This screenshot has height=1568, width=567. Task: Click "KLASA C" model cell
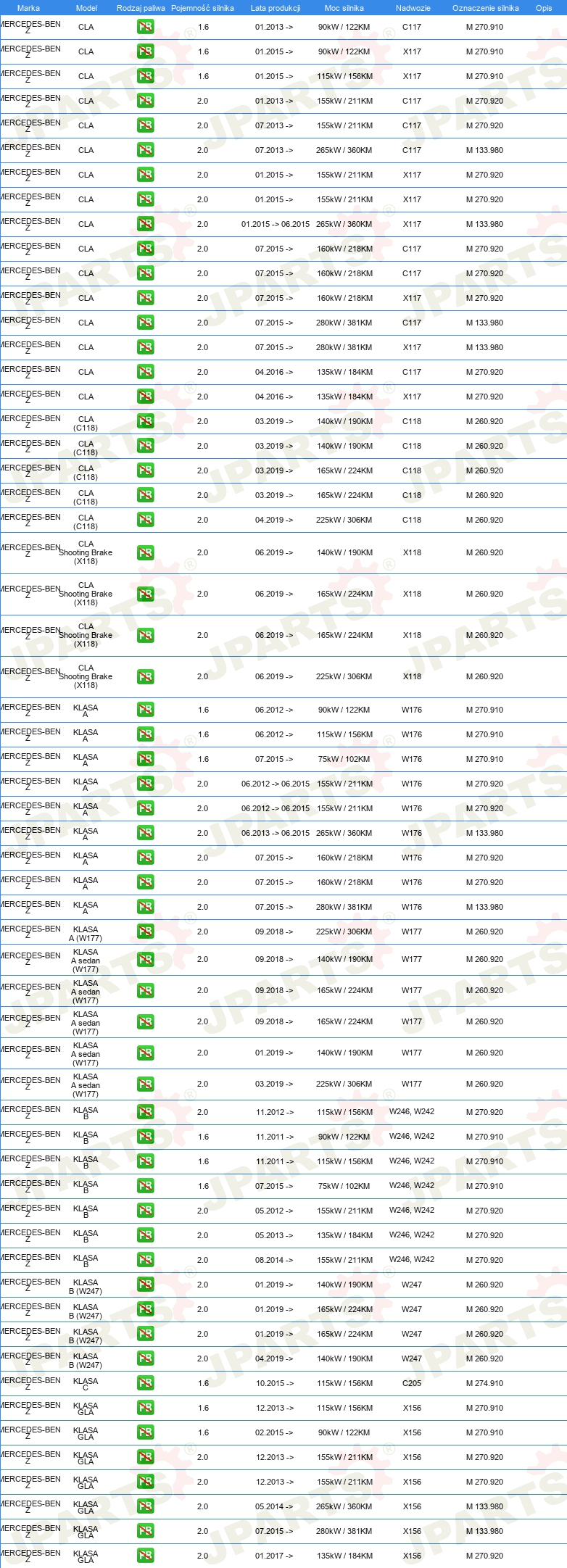pos(86,1384)
